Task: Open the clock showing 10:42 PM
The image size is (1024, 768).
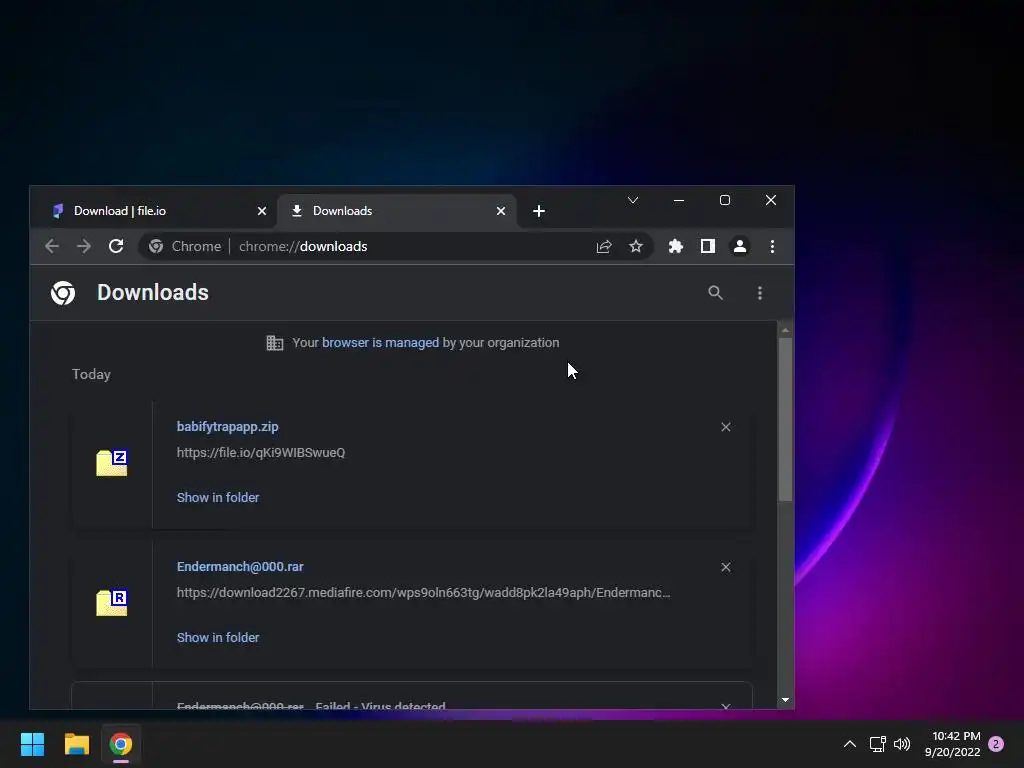Action: pyautogui.click(x=952, y=744)
